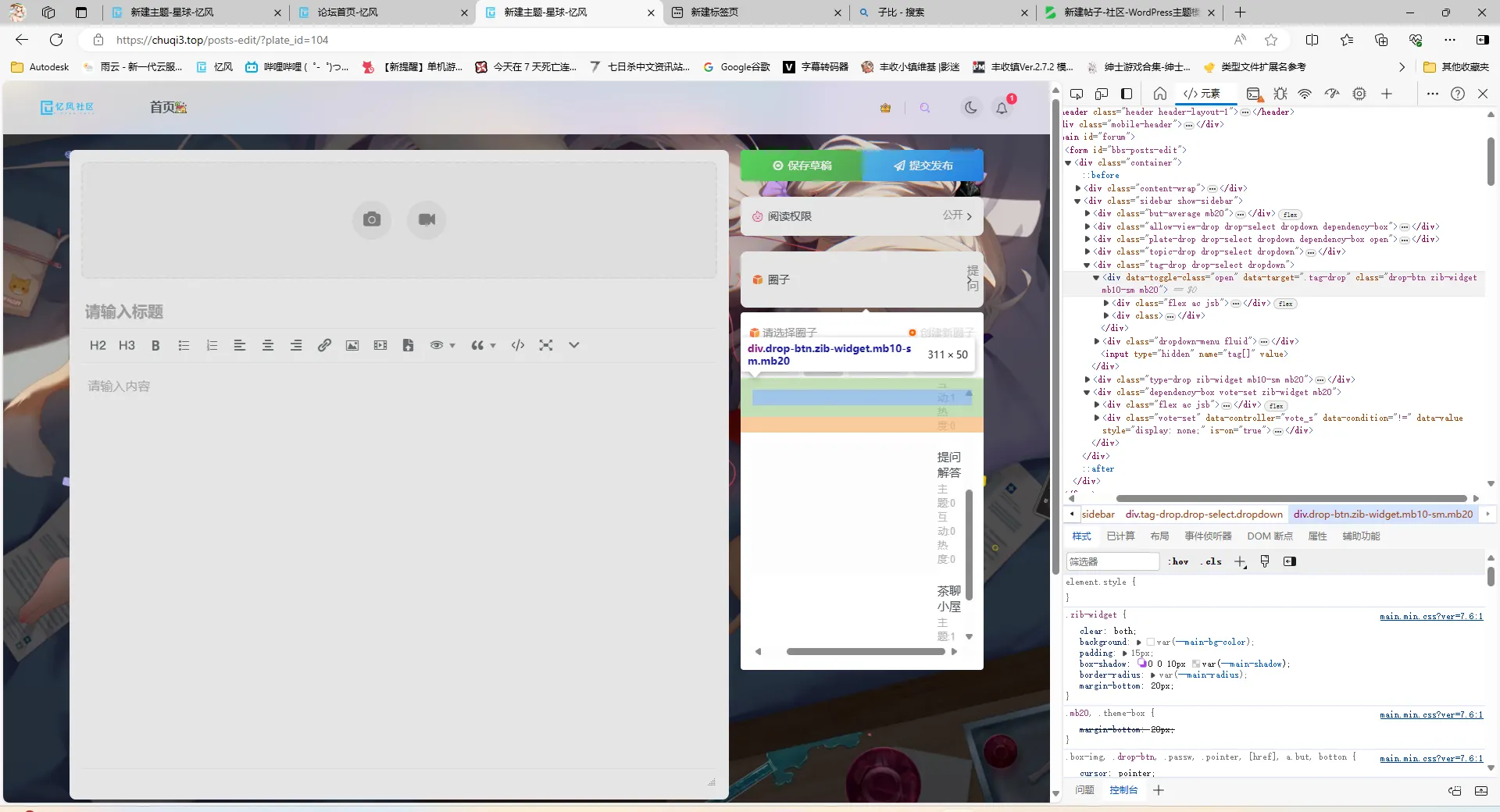Image resolution: width=1500 pixels, height=812 pixels.
Task: Focus the 筛选器 styles filter field
Action: [1112, 561]
